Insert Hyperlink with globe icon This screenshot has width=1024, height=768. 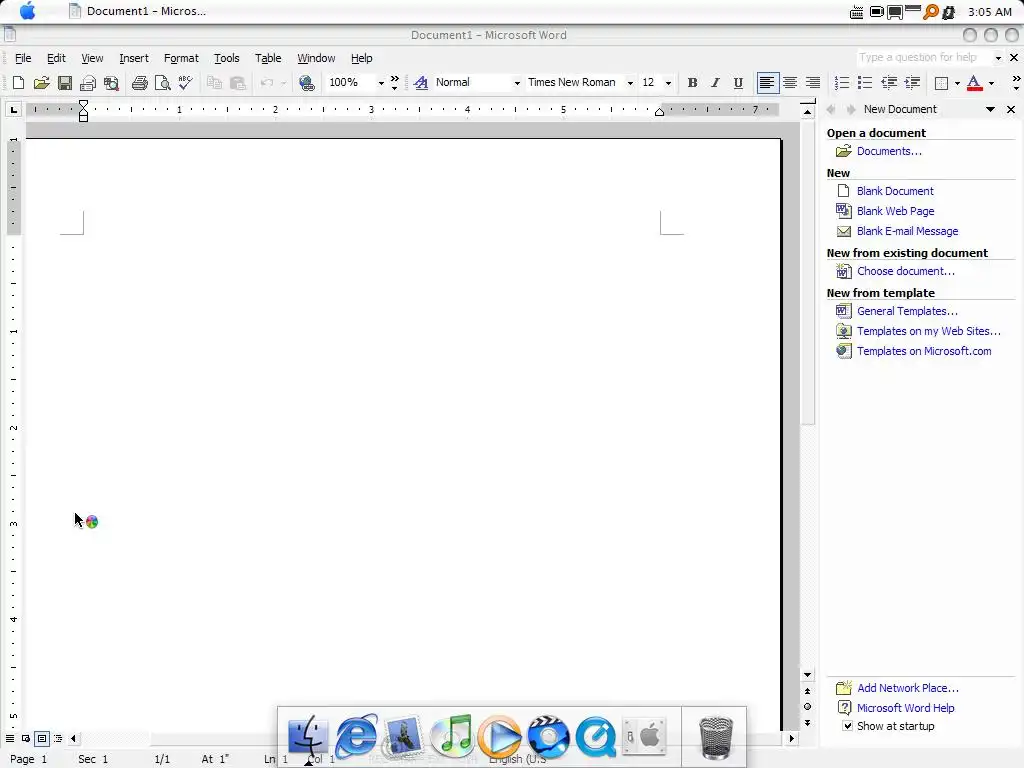pos(306,83)
